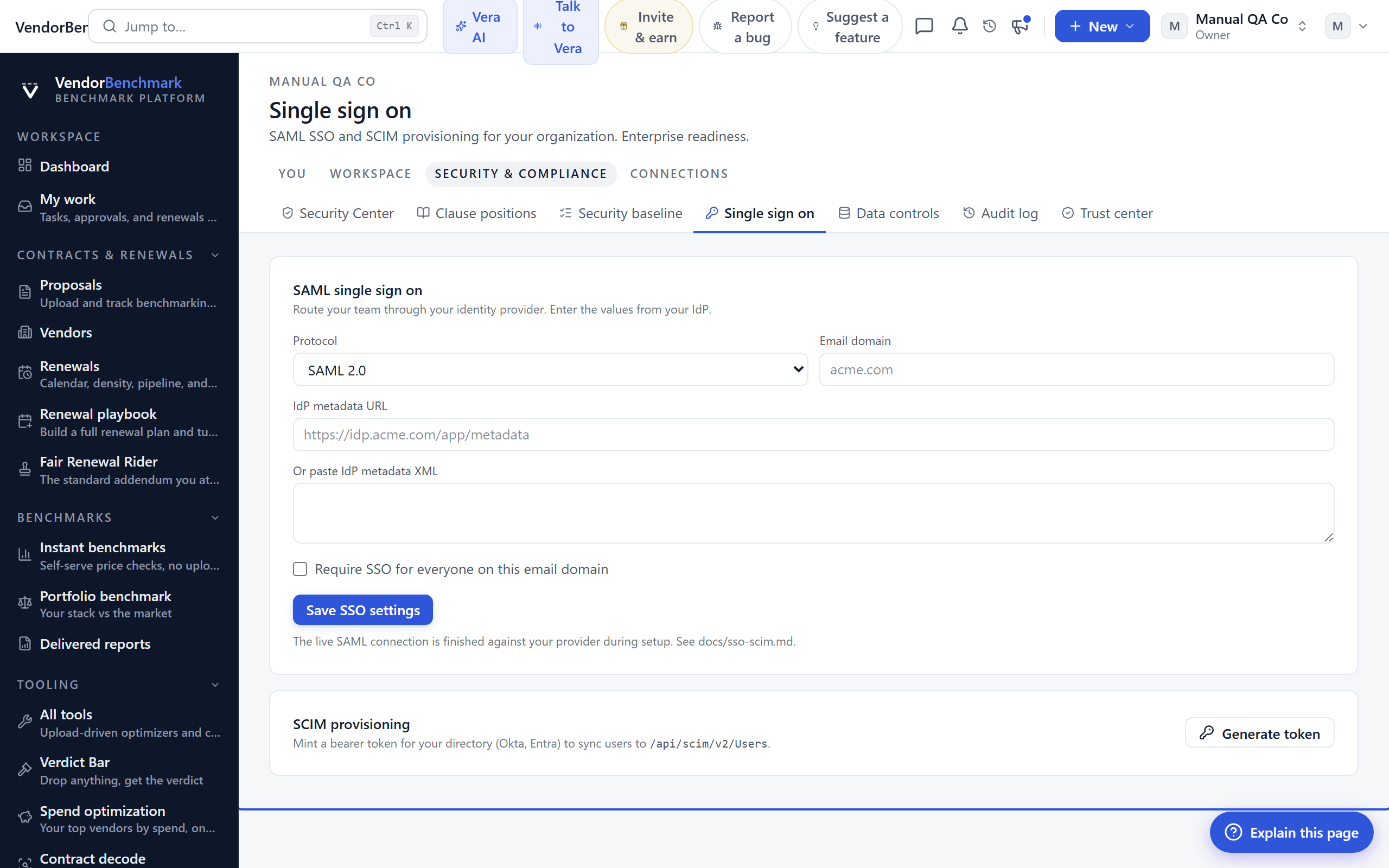
Task: Click Save SSO settings button
Action: coord(363,610)
